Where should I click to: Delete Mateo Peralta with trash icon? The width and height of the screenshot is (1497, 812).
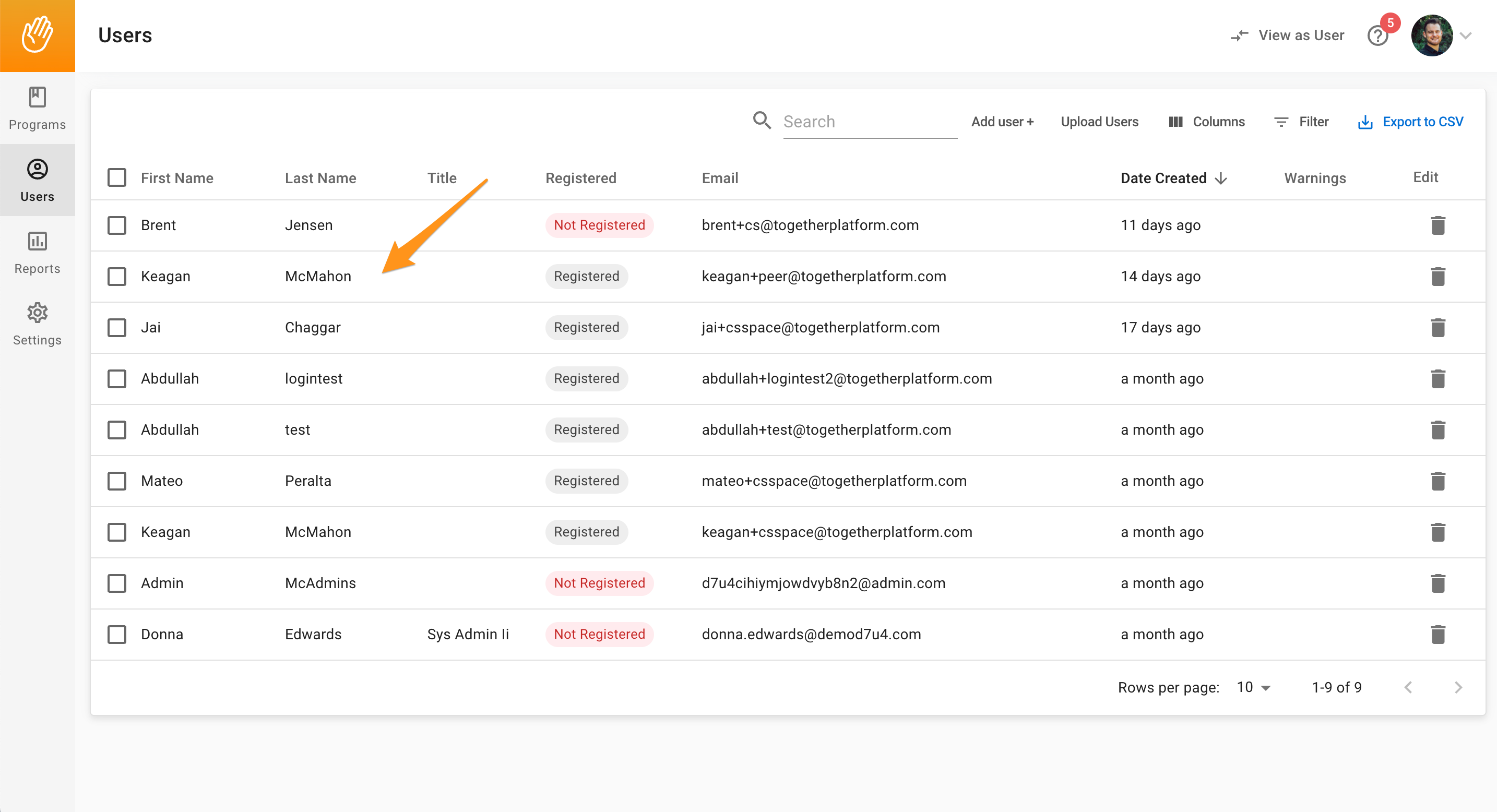1437,481
